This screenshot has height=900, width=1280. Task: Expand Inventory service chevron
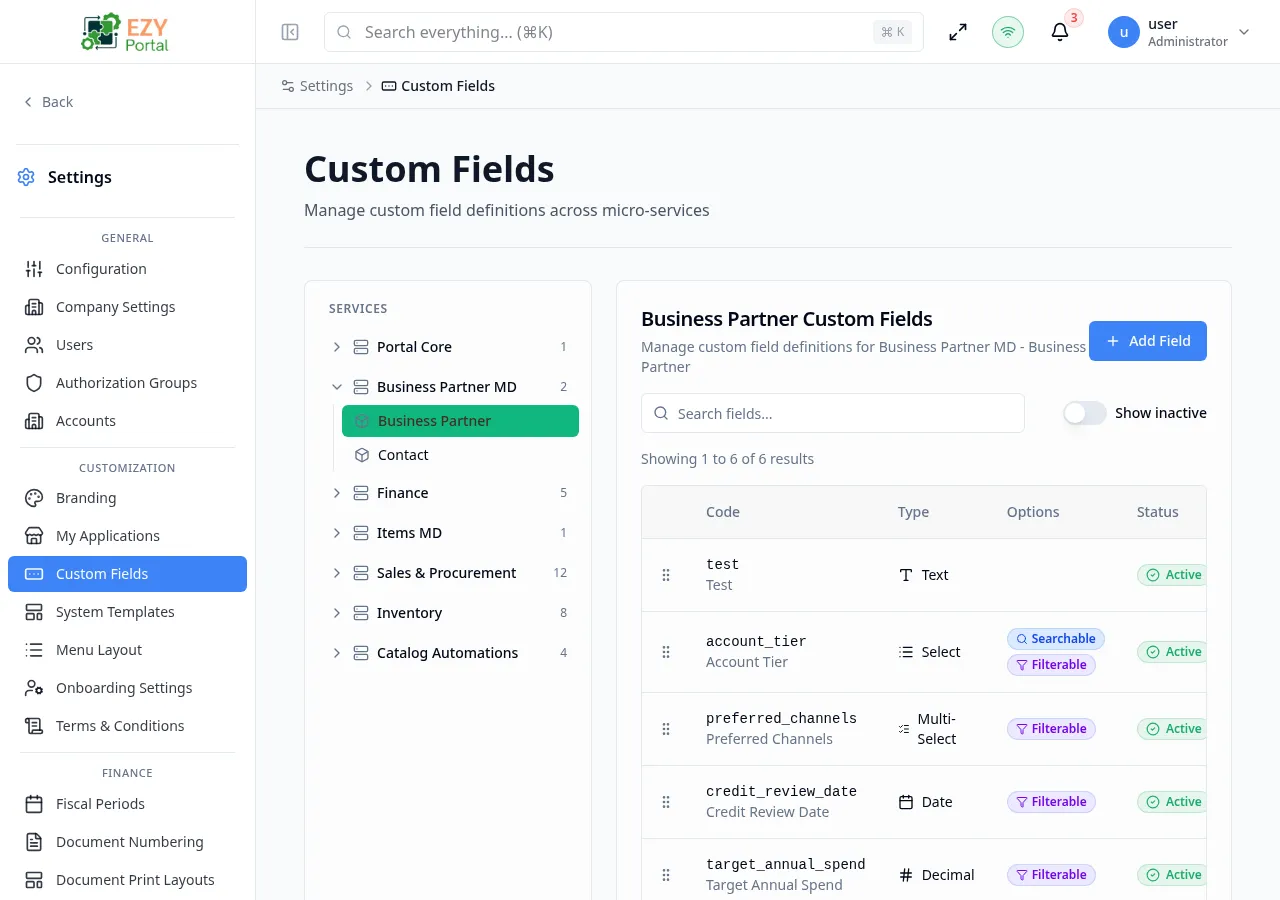point(337,613)
